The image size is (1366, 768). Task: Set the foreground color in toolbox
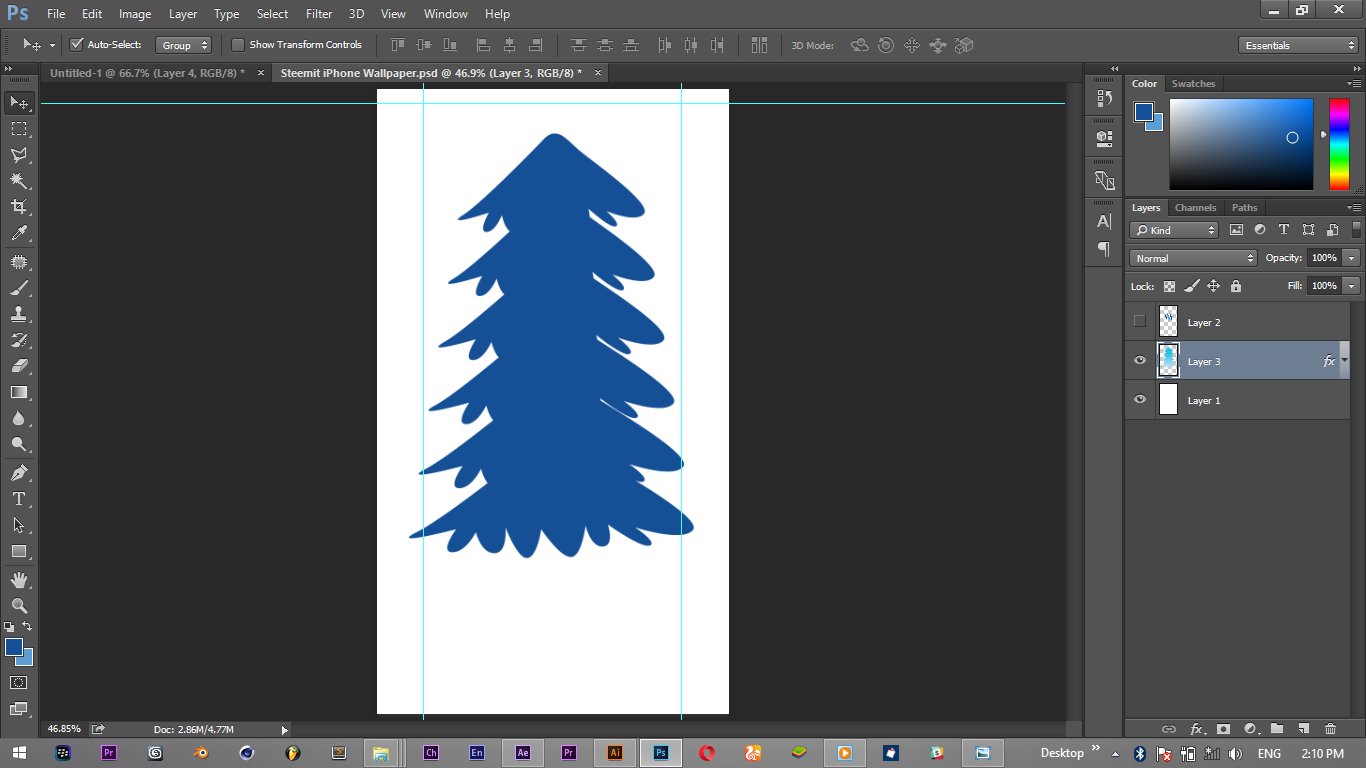pyautogui.click(x=14, y=647)
